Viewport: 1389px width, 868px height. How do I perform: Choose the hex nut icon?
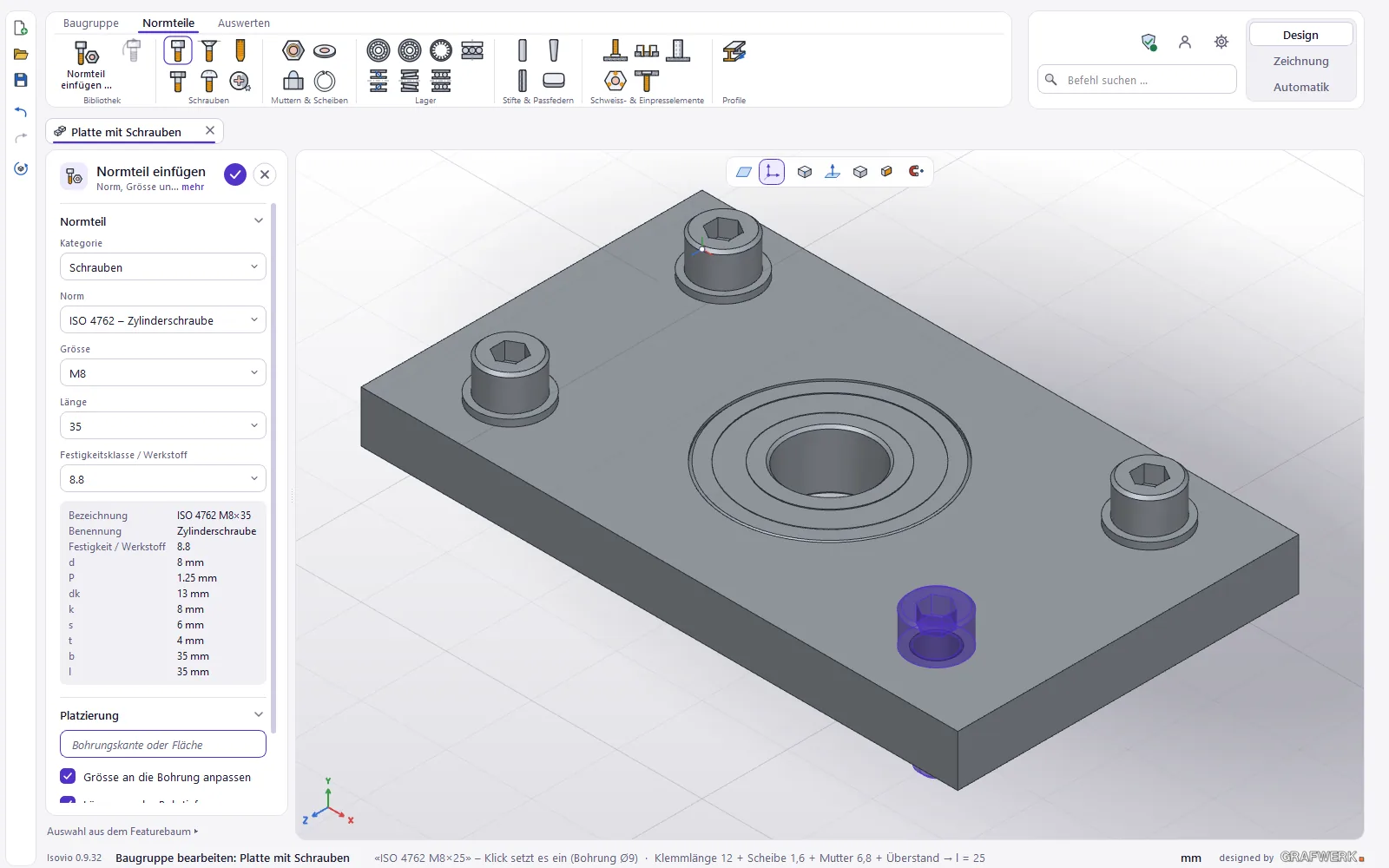[x=293, y=50]
